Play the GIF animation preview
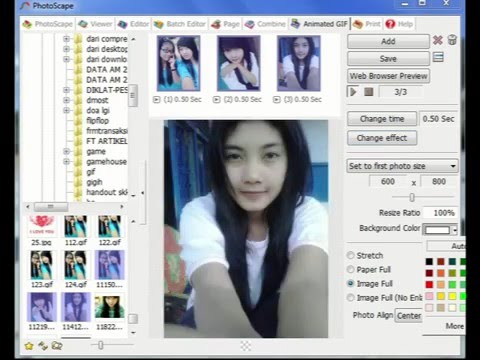Image resolution: width=480 pixels, height=360 pixels. tap(353, 92)
